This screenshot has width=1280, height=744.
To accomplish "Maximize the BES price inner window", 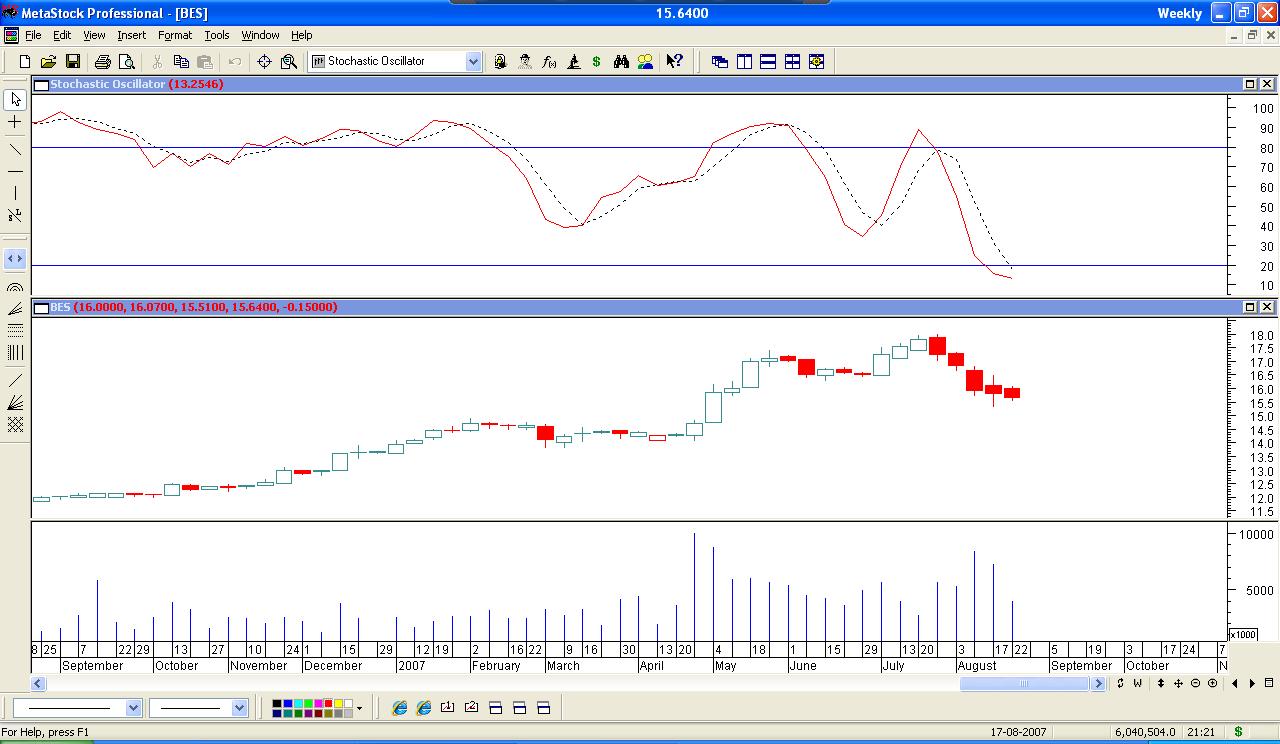I will (1250, 307).
